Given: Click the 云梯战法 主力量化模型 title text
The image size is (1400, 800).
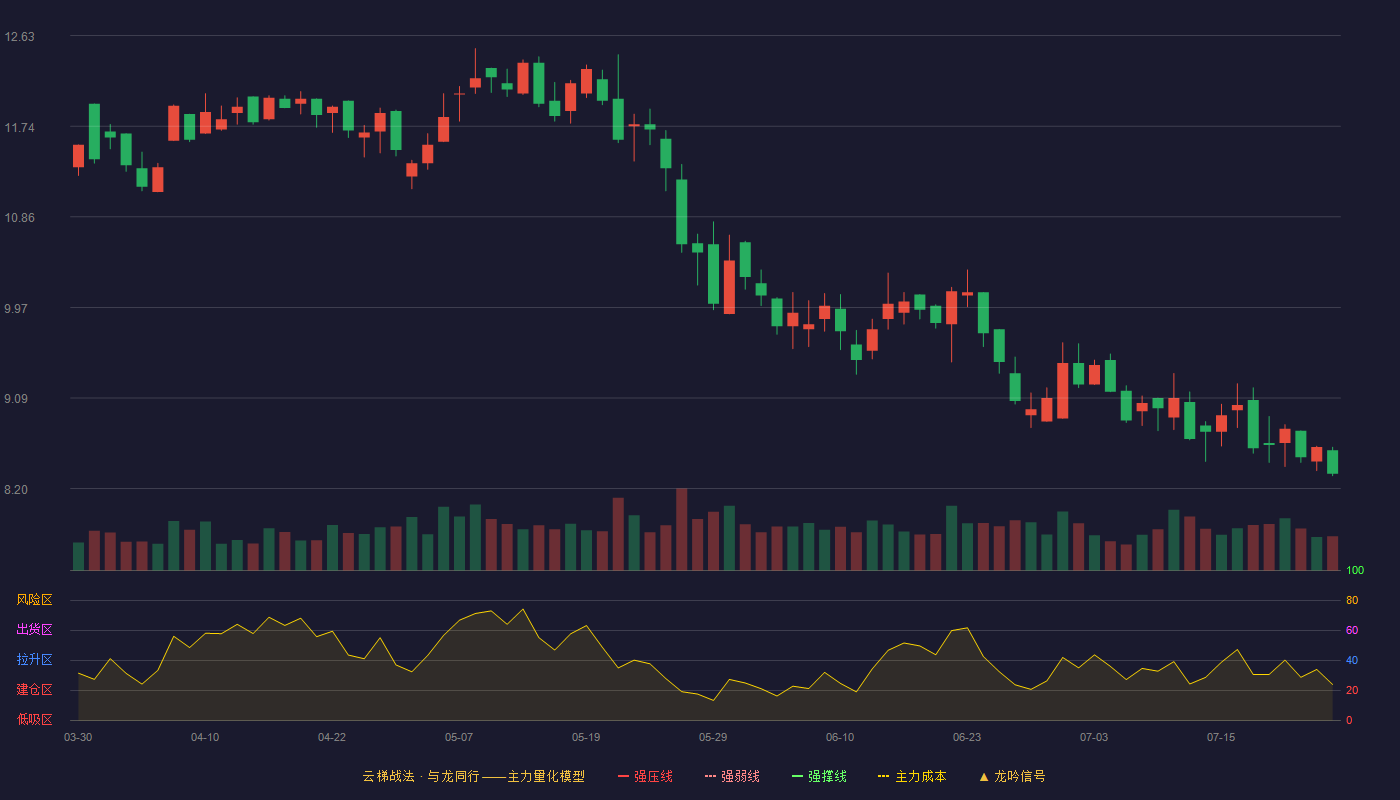Looking at the screenshot, I should (x=473, y=776).
